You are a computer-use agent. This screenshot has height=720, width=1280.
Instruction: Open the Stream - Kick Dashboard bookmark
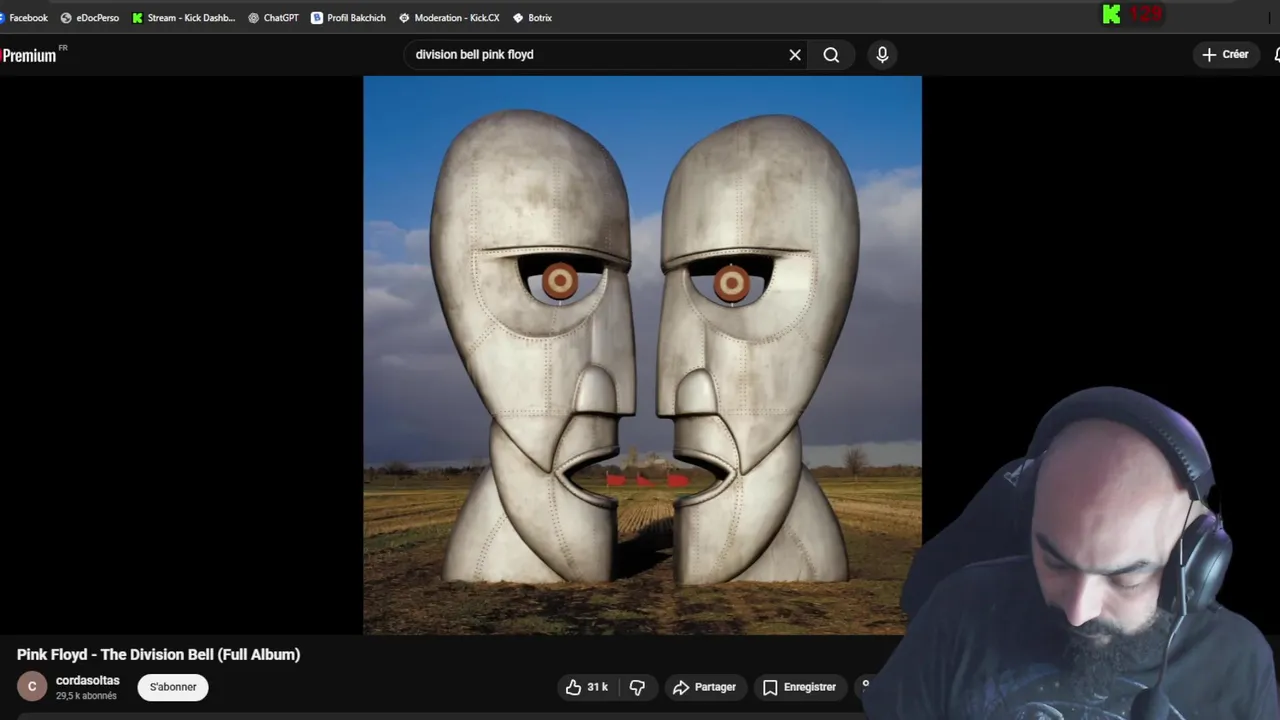(184, 18)
